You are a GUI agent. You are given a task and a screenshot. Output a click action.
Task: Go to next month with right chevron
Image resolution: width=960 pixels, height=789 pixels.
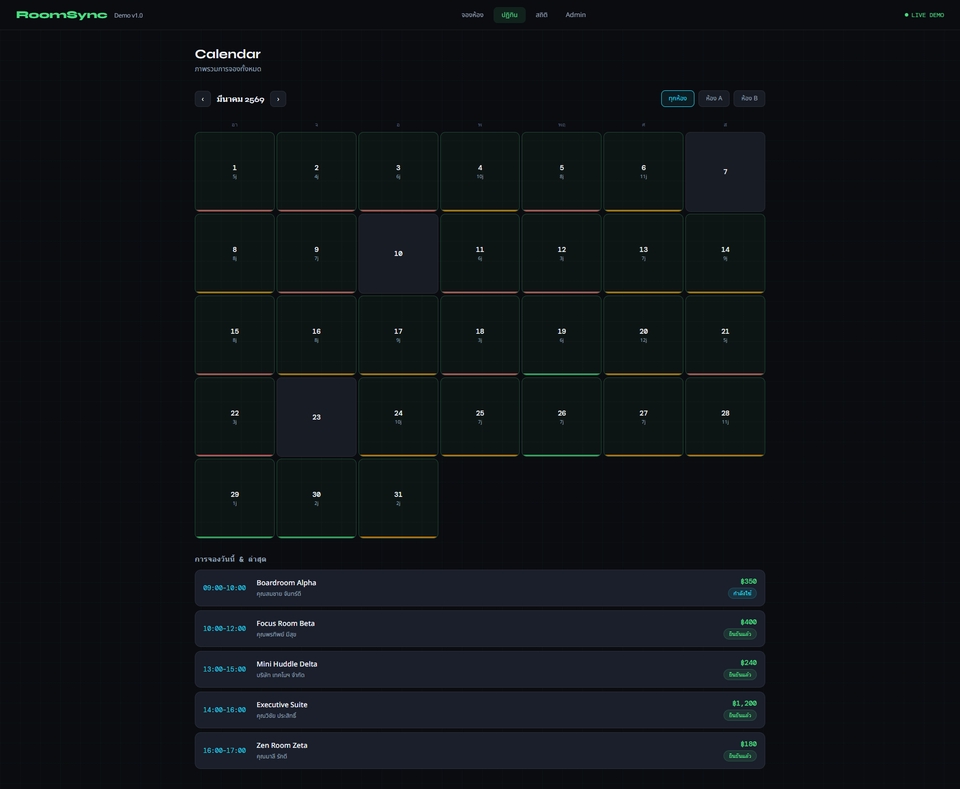click(x=278, y=99)
